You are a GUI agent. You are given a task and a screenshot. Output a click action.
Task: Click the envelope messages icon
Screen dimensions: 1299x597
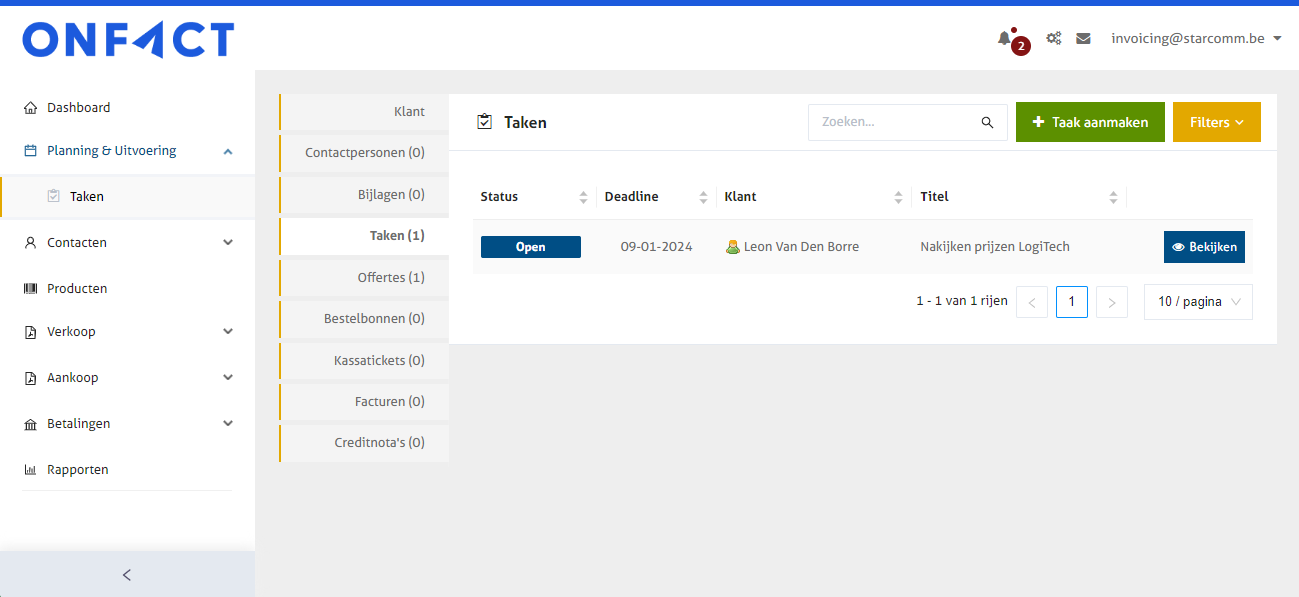point(1083,39)
